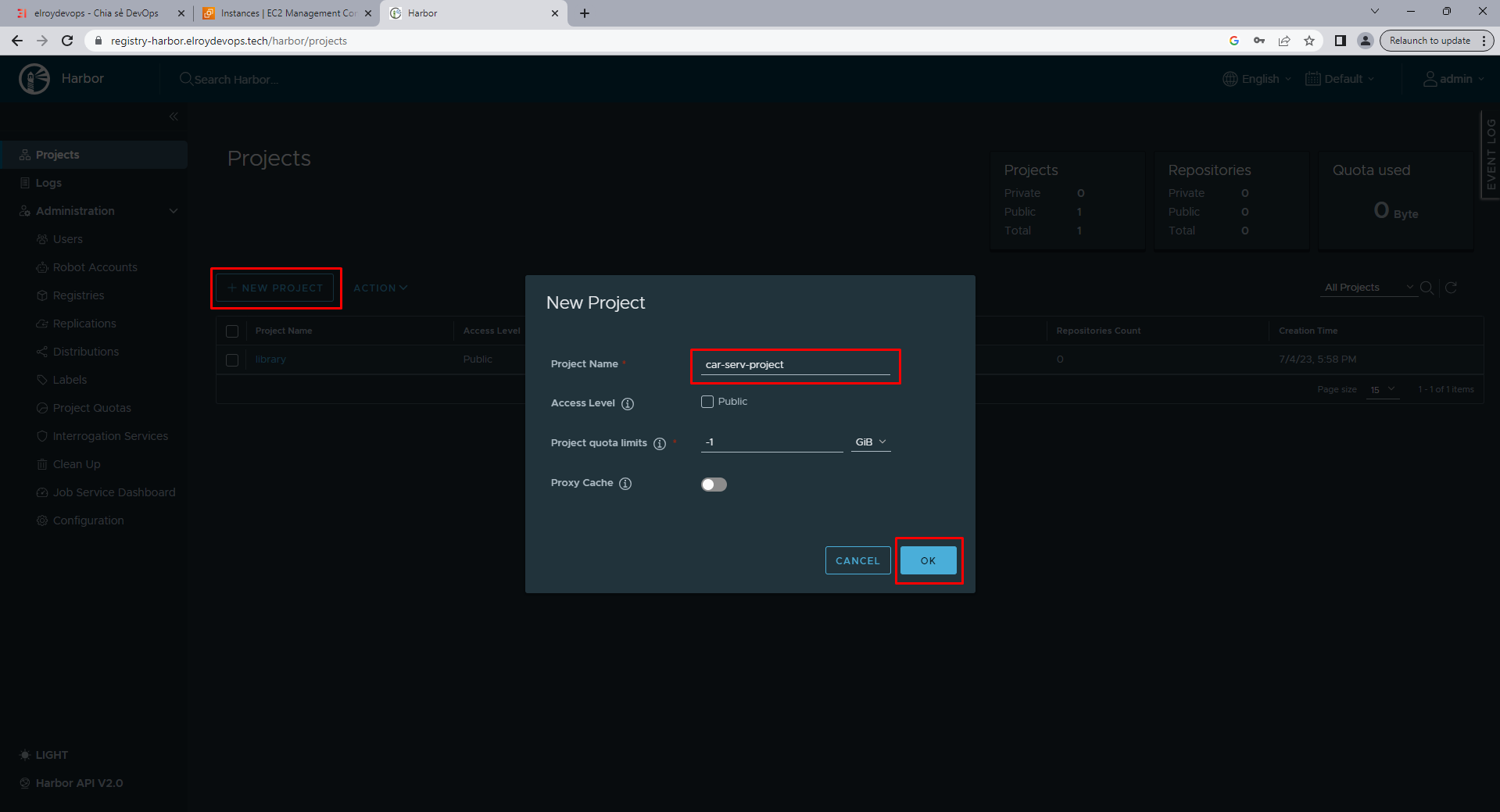Switch to the elroydevops browser tab
The width and height of the screenshot is (1500, 812).
click(x=98, y=13)
